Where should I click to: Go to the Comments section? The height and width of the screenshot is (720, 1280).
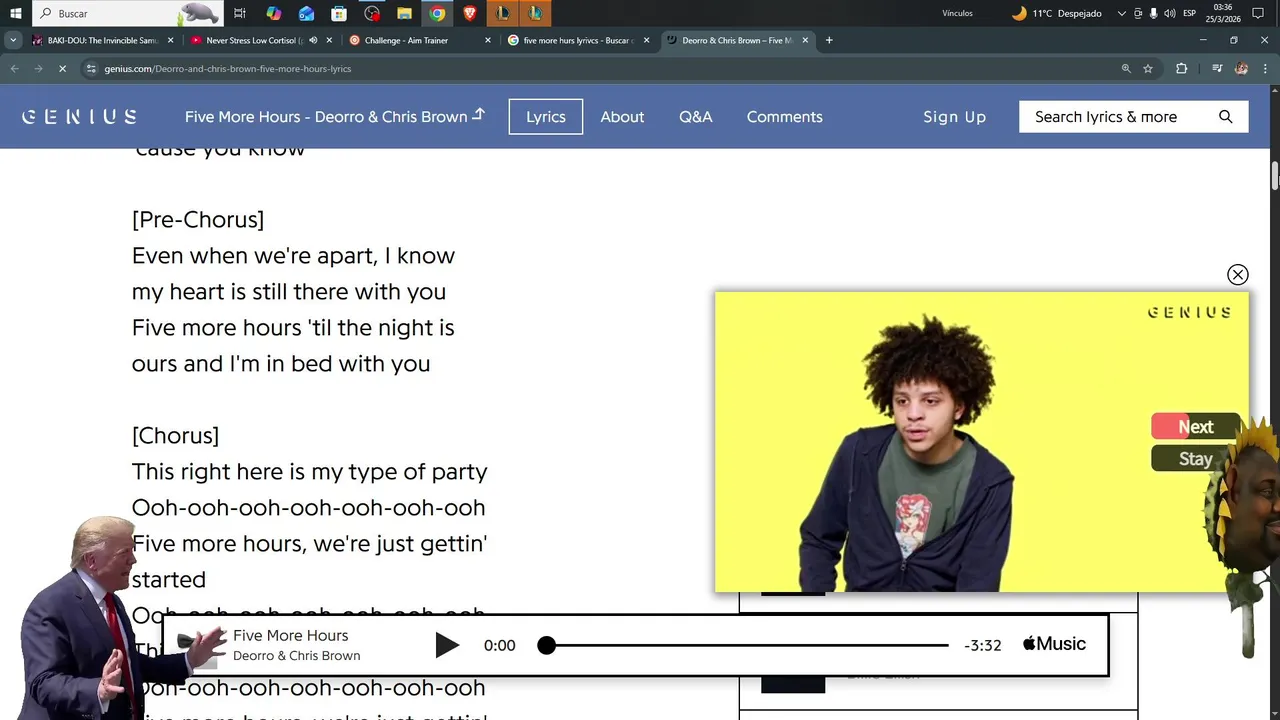[x=784, y=116]
